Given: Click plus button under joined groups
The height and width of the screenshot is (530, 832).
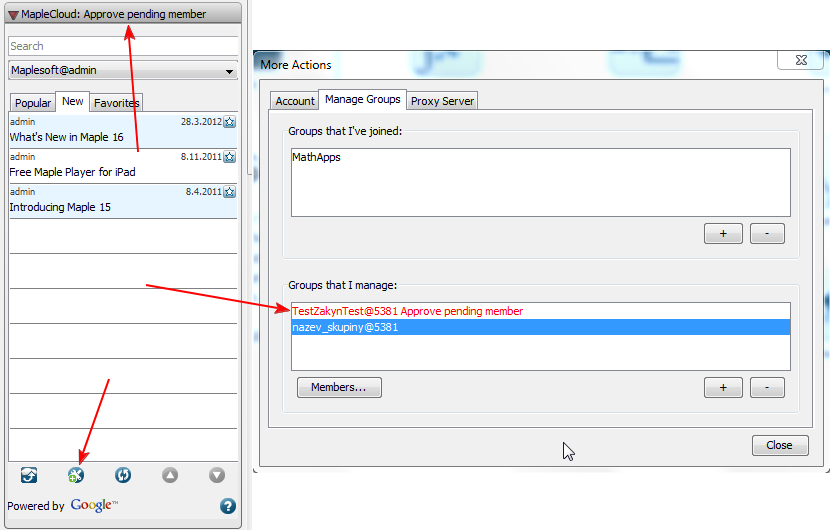Looking at the screenshot, I should pyautogui.click(x=723, y=233).
